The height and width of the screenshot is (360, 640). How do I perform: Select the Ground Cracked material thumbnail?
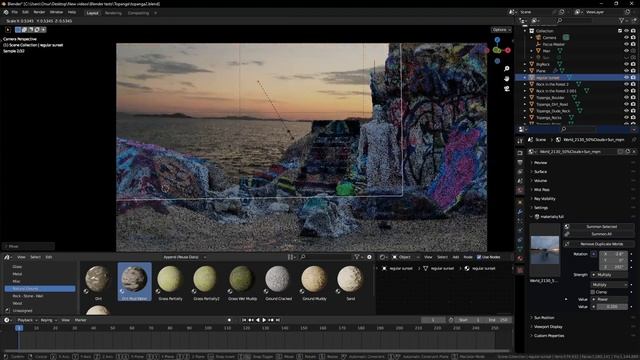click(x=278, y=282)
